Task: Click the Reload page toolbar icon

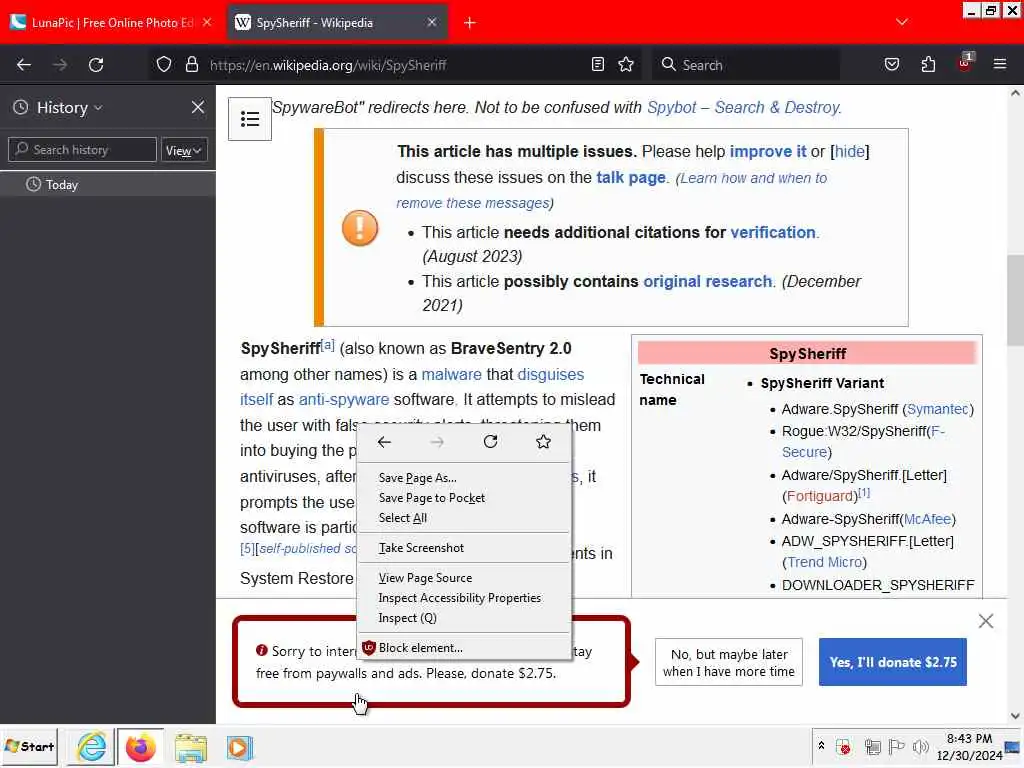Action: tap(96, 65)
